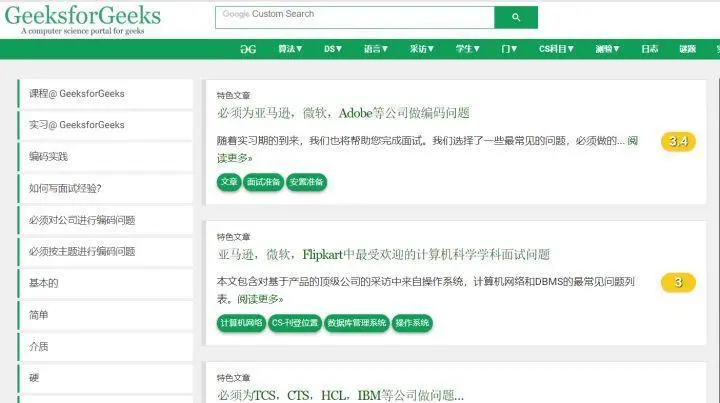Select 编码实践 in the sidebar
720x403 pixels.
[105, 157]
